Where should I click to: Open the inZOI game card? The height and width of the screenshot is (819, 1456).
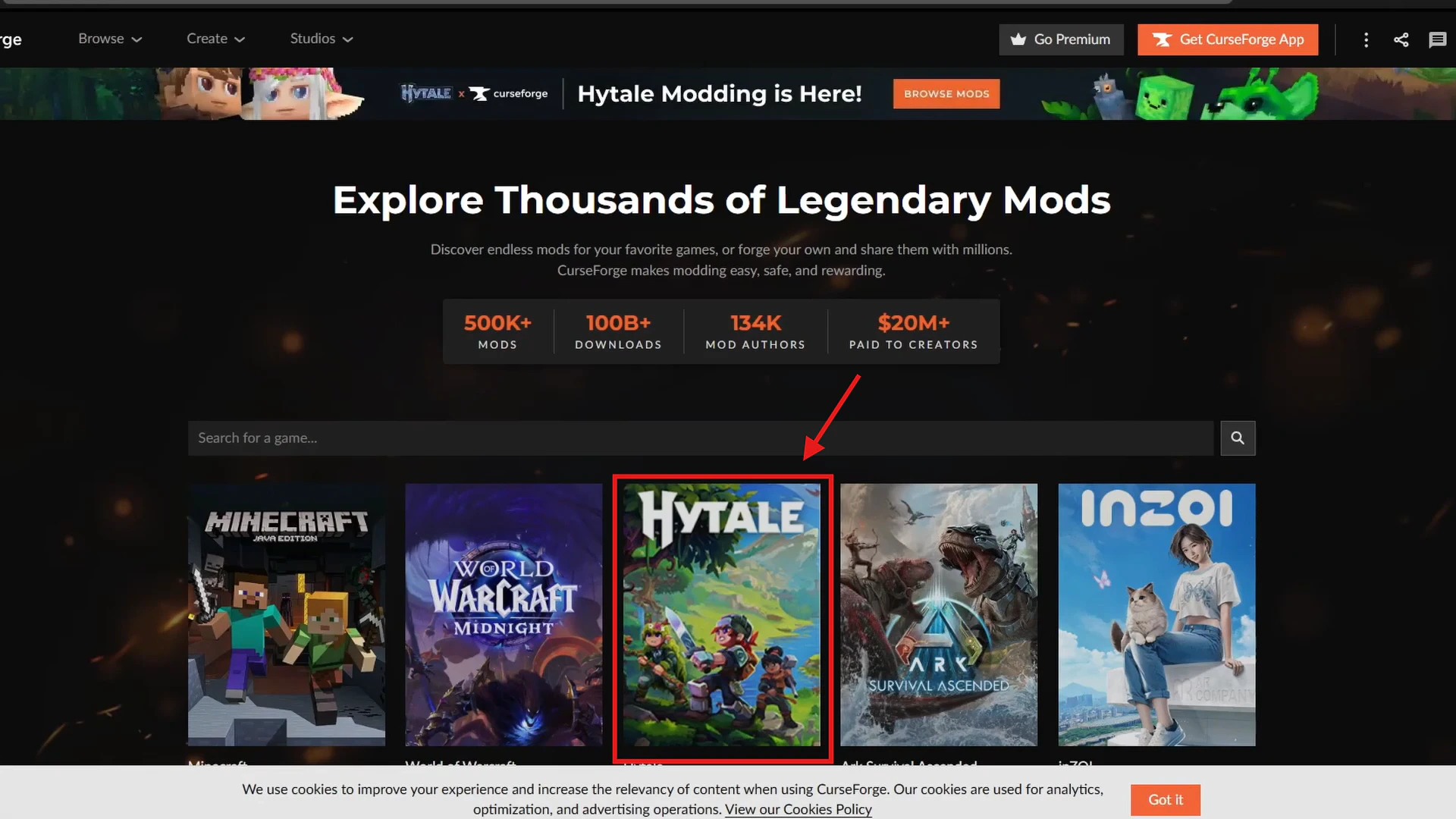[x=1157, y=615]
